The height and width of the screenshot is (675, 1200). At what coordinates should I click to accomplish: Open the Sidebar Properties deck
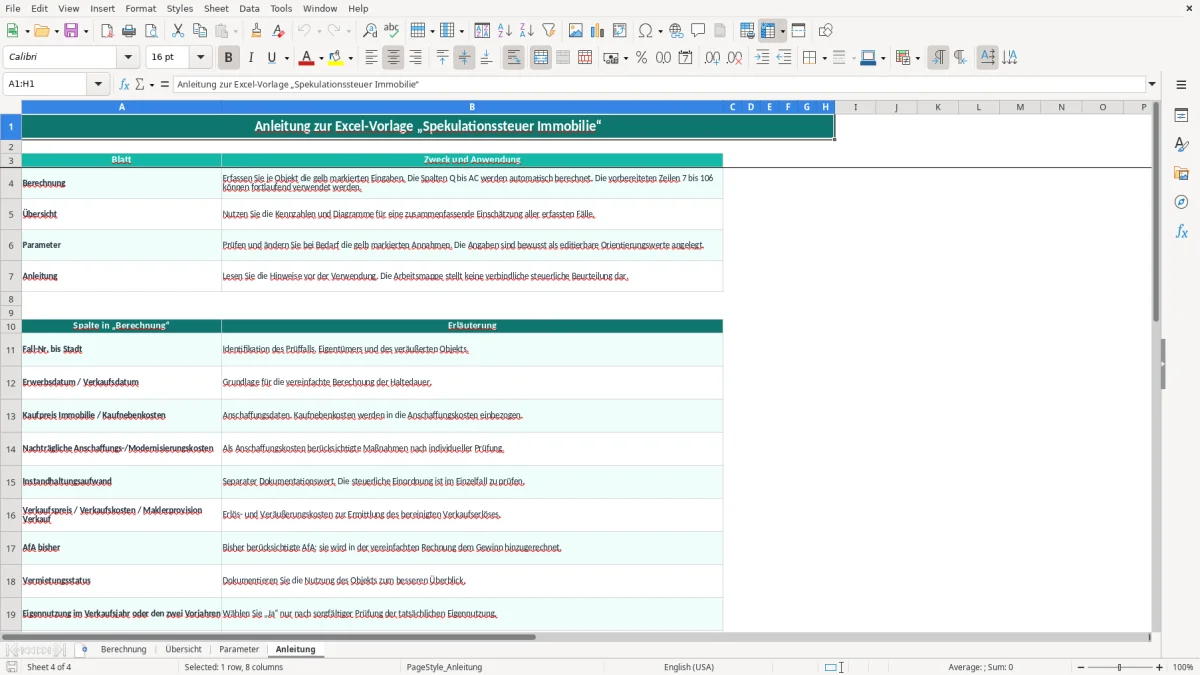pos(1181,116)
